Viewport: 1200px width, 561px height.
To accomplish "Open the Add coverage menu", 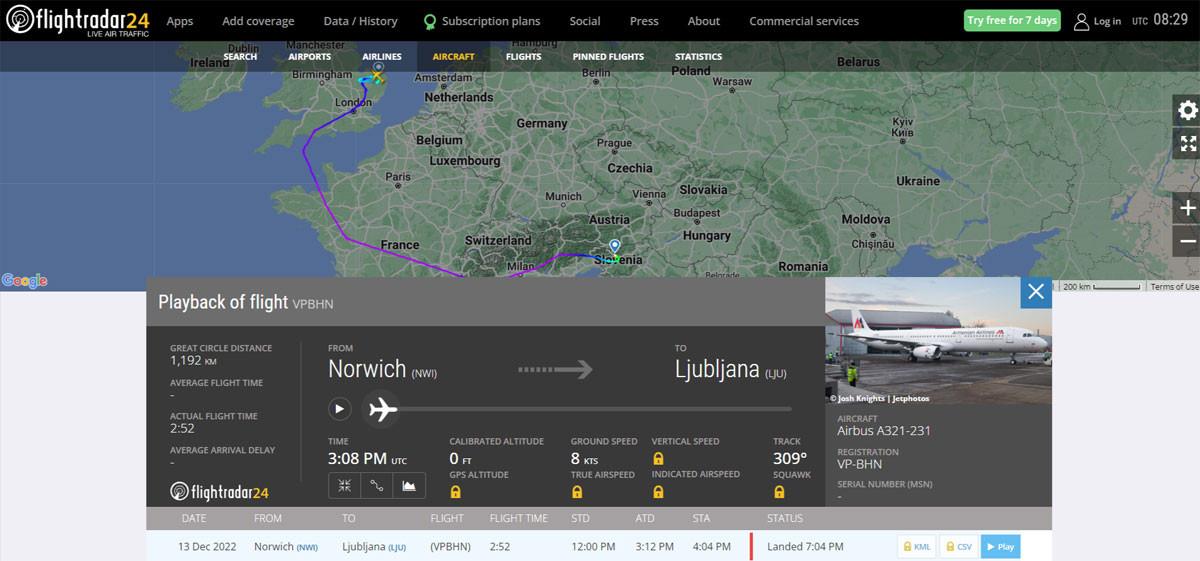I will pyautogui.click(x=258, y=21).
